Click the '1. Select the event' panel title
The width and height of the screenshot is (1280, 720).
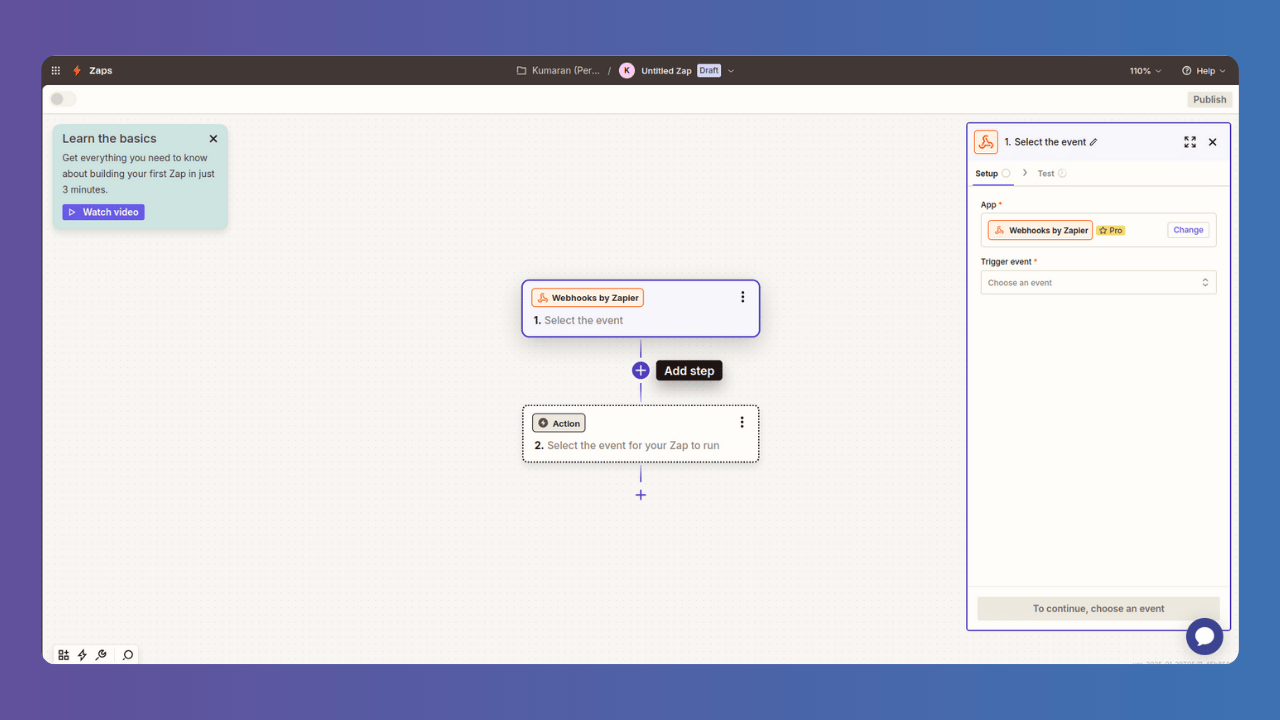1045,142
